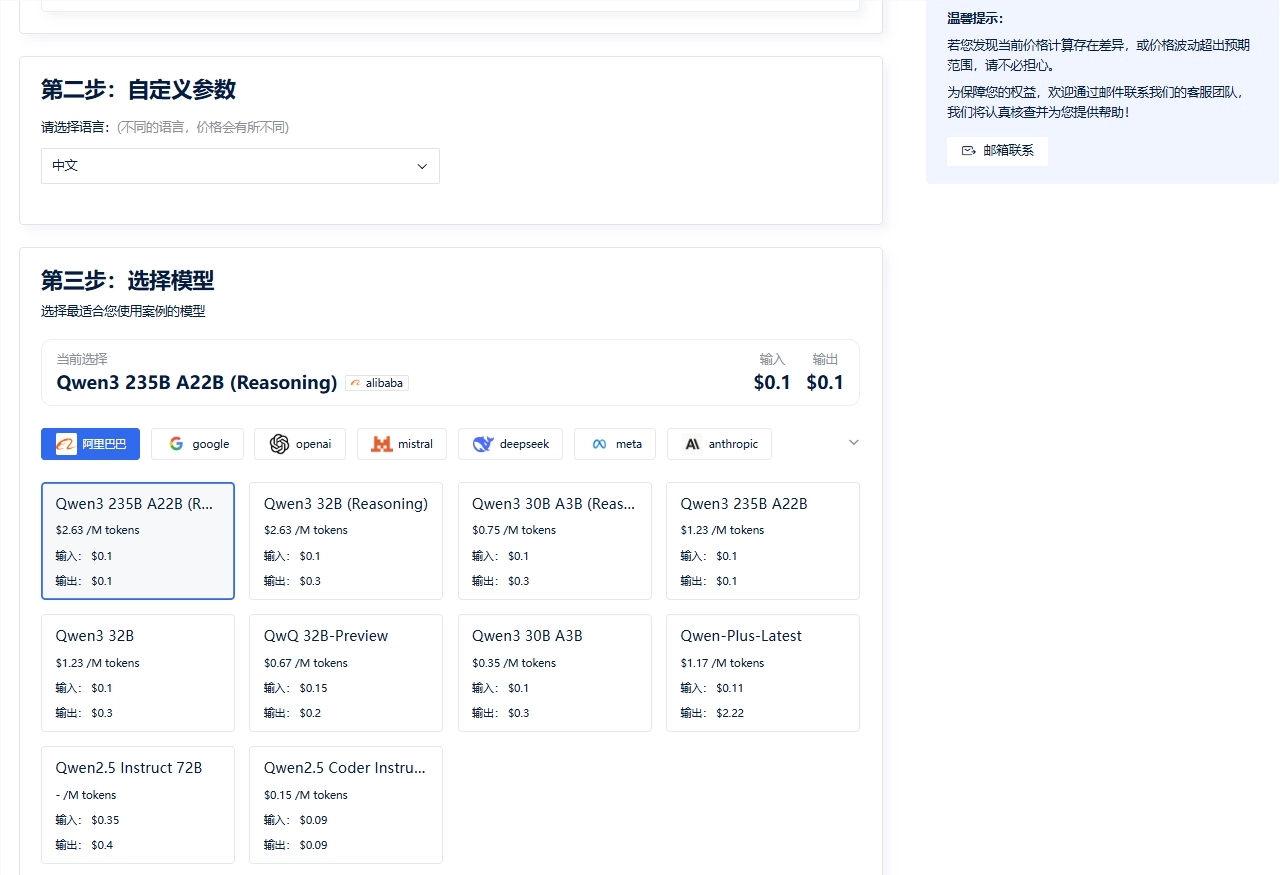Click the language dropdown chevron arrow
The image size is (1280, 875).
point(422,166)
